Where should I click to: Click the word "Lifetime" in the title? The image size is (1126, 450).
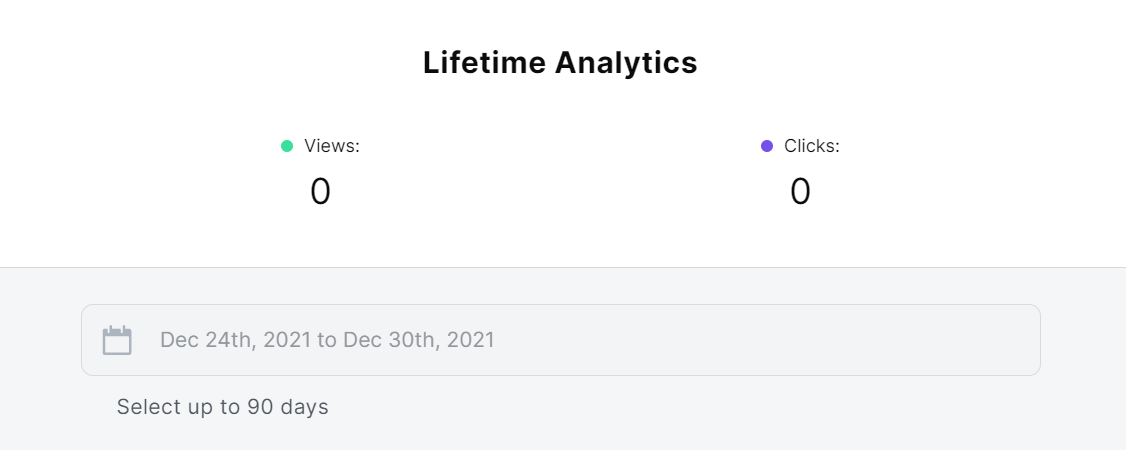[484, 63]
